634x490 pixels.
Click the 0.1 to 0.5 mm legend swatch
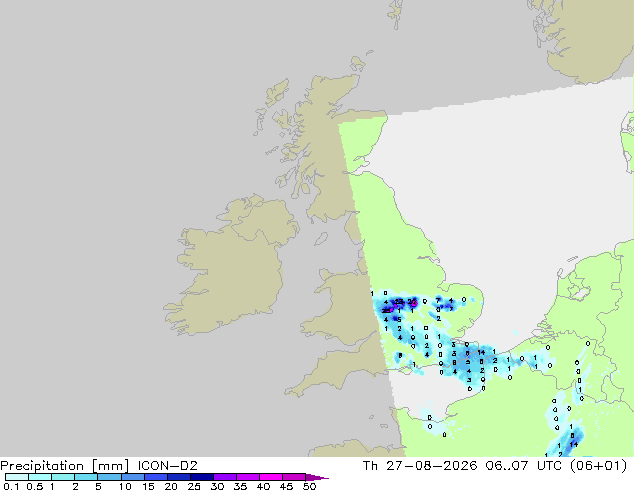click(x=17, y=477)
